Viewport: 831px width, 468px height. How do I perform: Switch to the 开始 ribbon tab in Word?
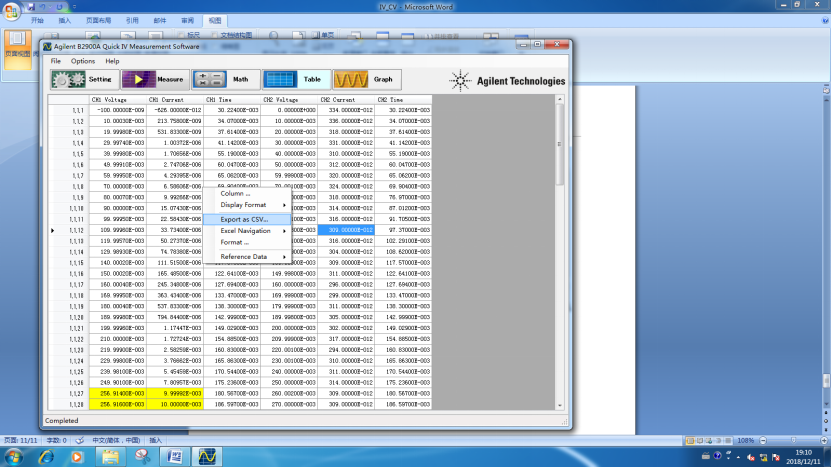click(x=37, y=21)
